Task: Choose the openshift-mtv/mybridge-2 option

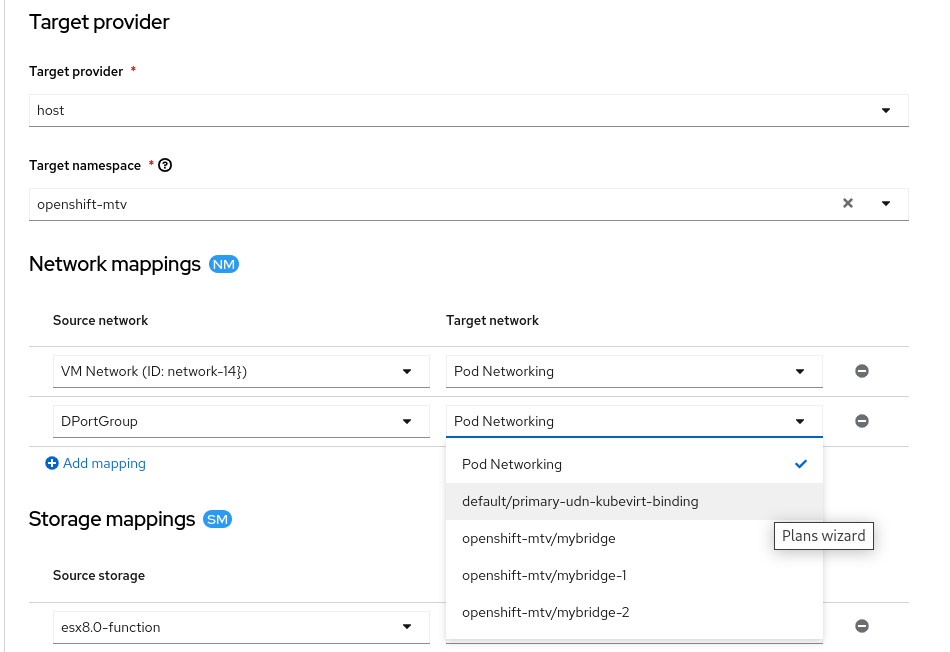Action: (545, 612)
